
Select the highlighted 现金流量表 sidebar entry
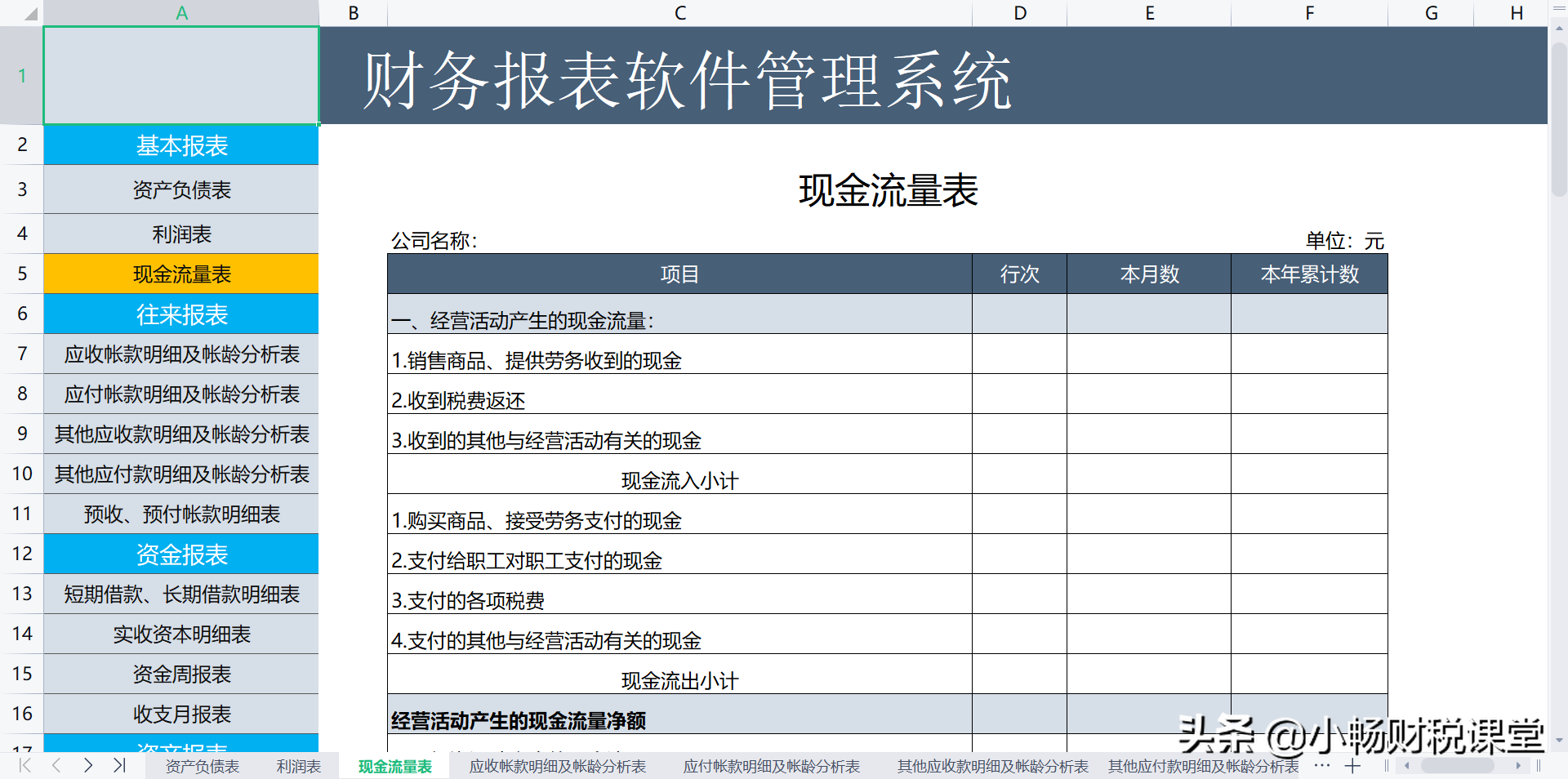(x=180, y=274)
